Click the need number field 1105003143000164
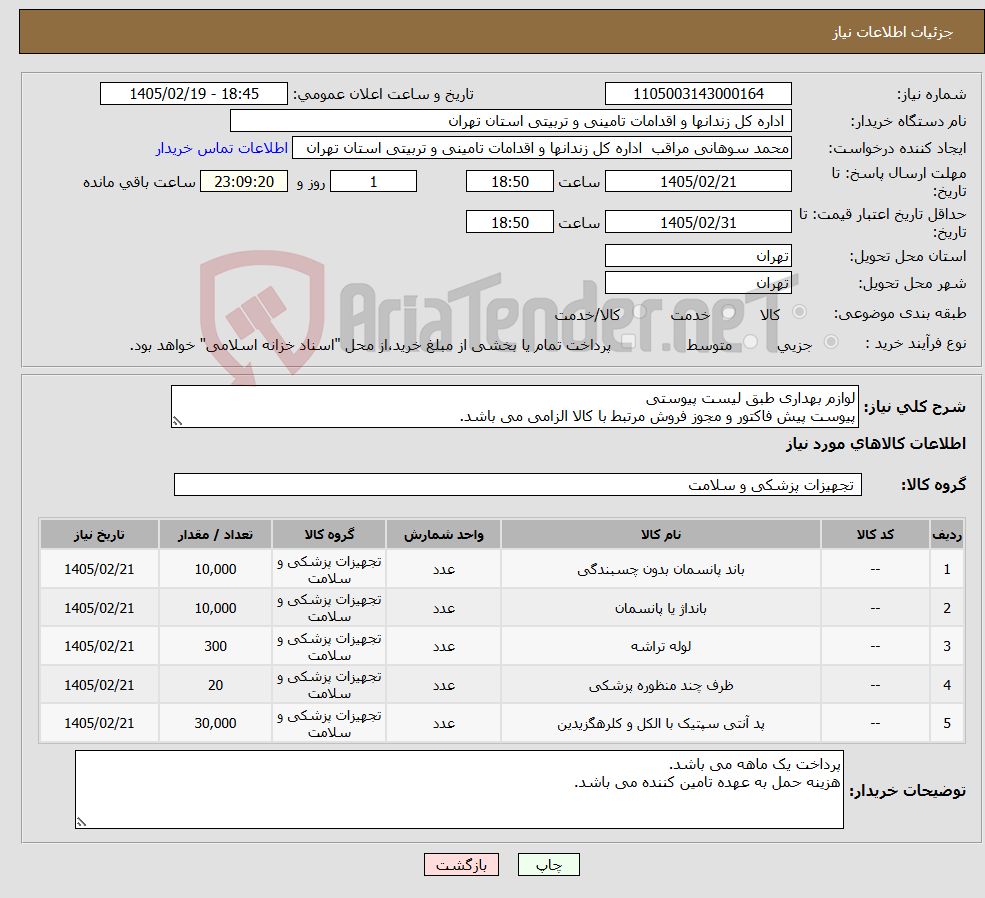 point(698,94)
